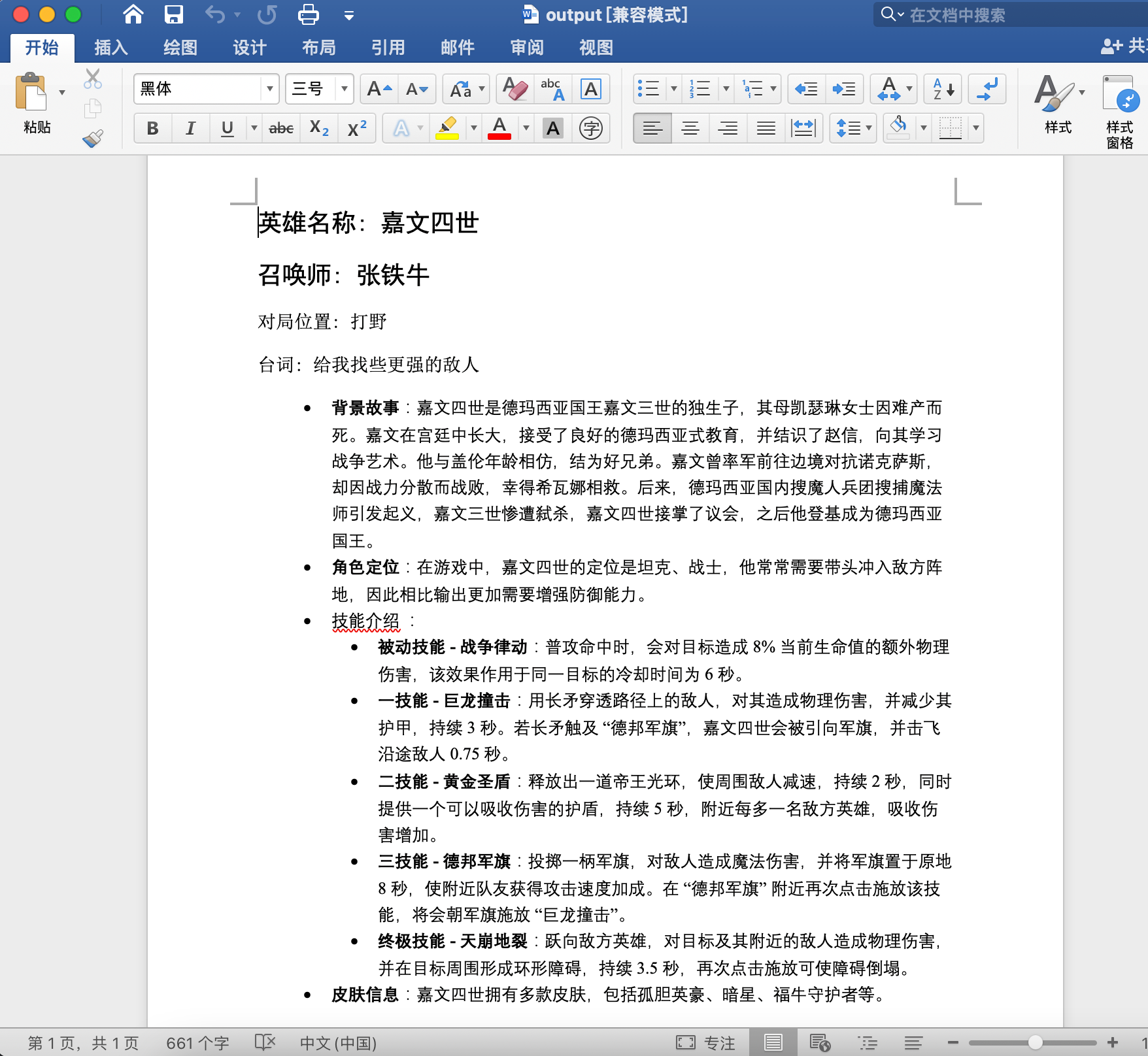This screenshot has height=1056, width=1148.
Task: Expand the line spacing dropdown
Action: 868,128
